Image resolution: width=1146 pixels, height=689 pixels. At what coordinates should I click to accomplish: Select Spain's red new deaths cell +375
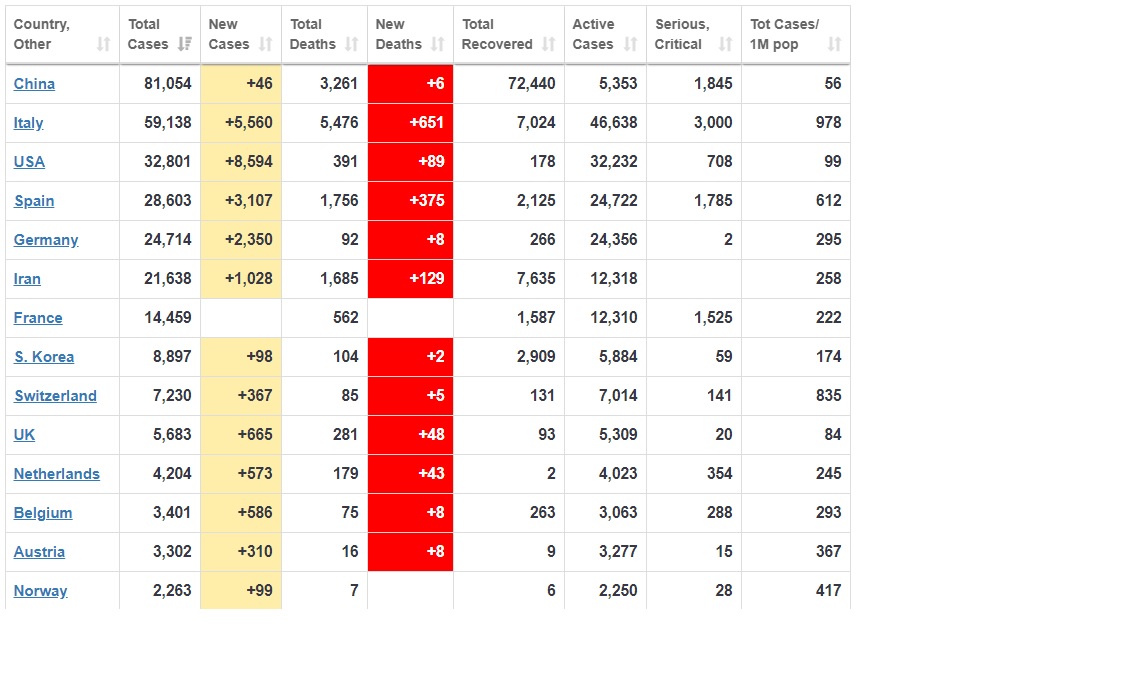point(410,201)
